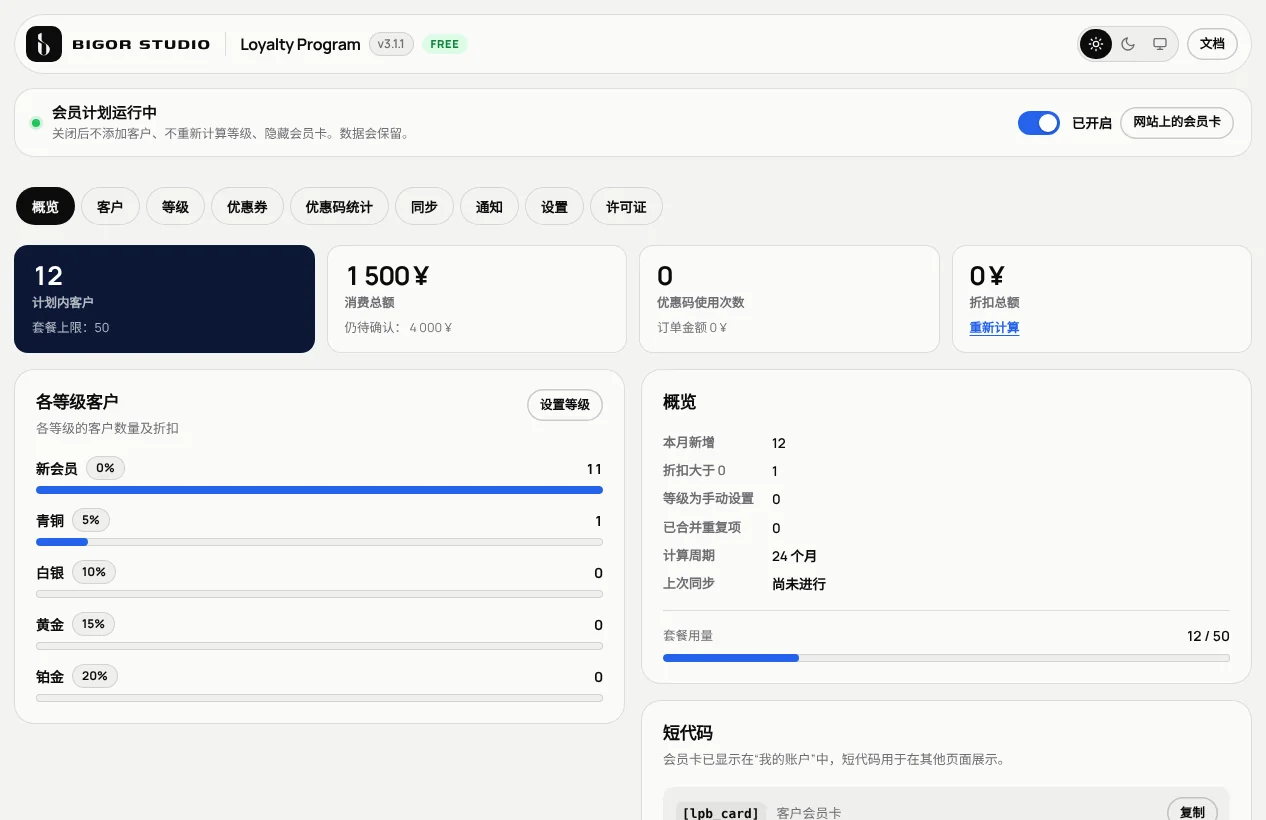Click the 各等级客户 heading

click(77, 402)
